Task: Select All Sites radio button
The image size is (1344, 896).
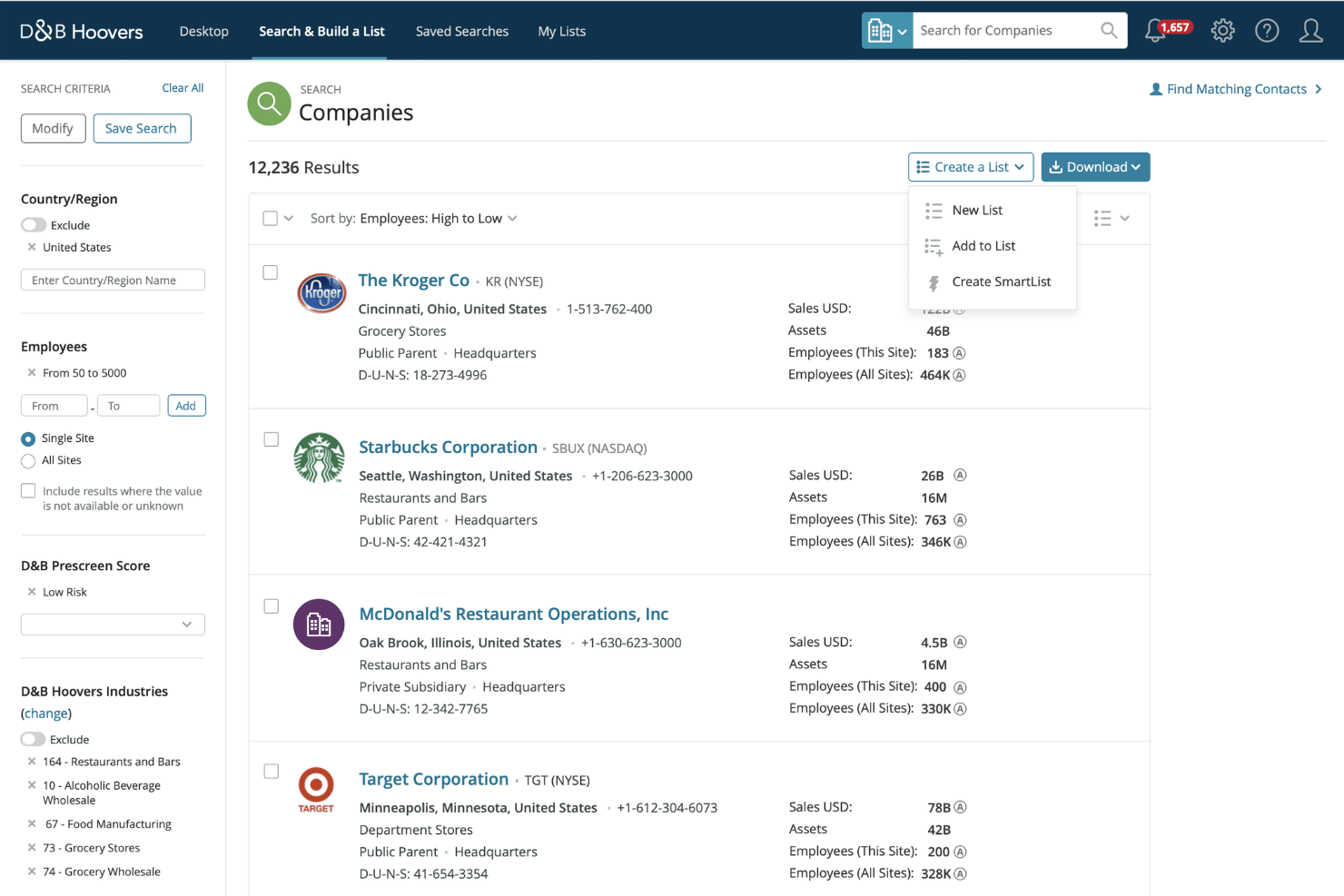Action: click(28, 461)
